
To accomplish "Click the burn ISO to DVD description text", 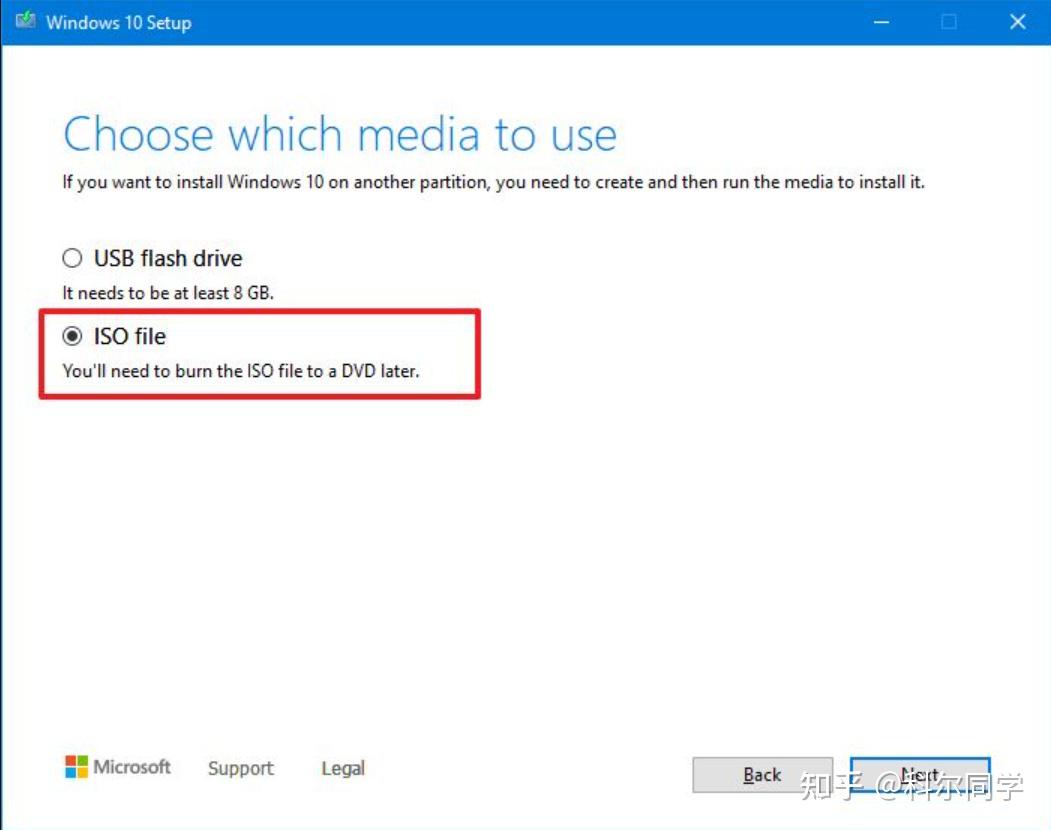I will pos(241,370).
